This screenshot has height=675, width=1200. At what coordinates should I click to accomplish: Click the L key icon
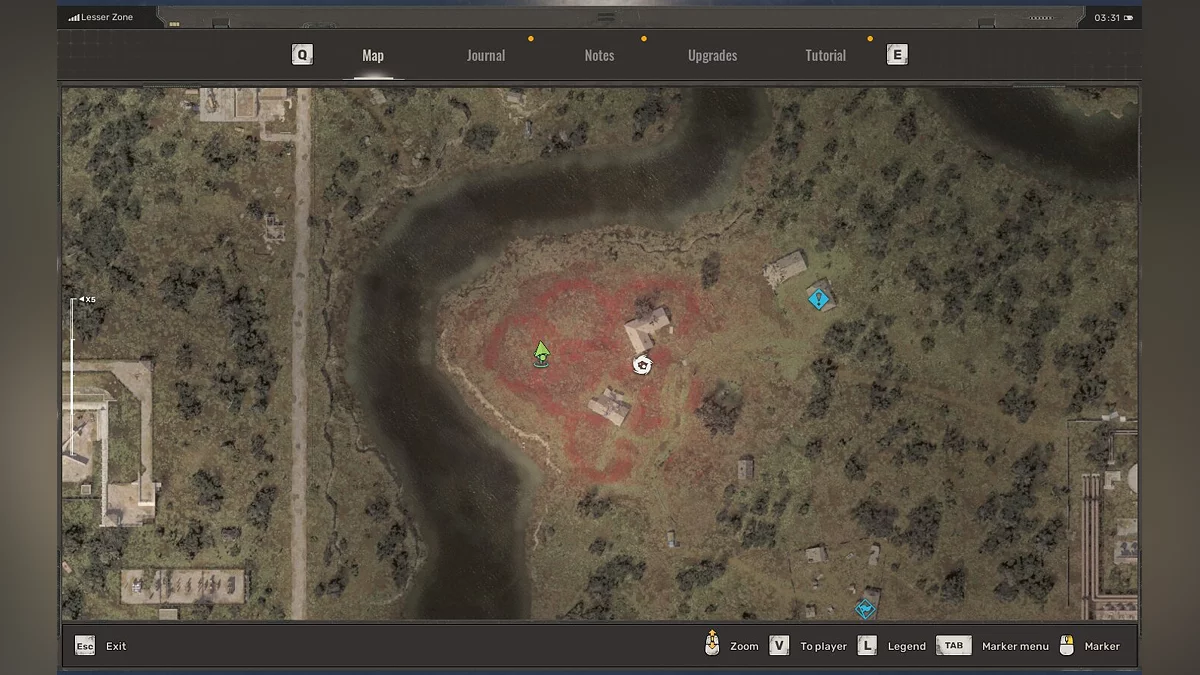coord(867,646)
